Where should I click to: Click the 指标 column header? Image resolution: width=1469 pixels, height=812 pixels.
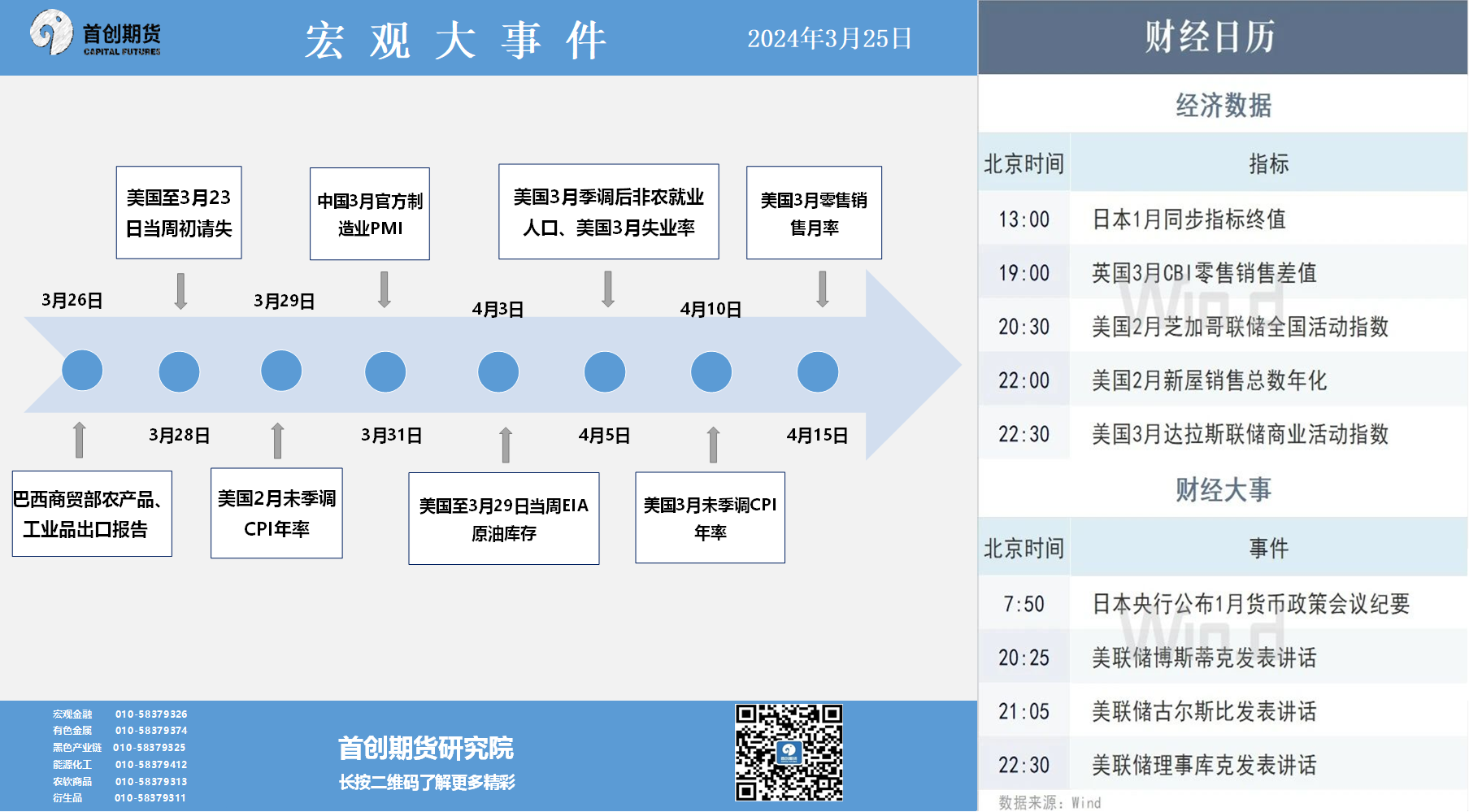pyautogui.click(x=1269, y=163)
